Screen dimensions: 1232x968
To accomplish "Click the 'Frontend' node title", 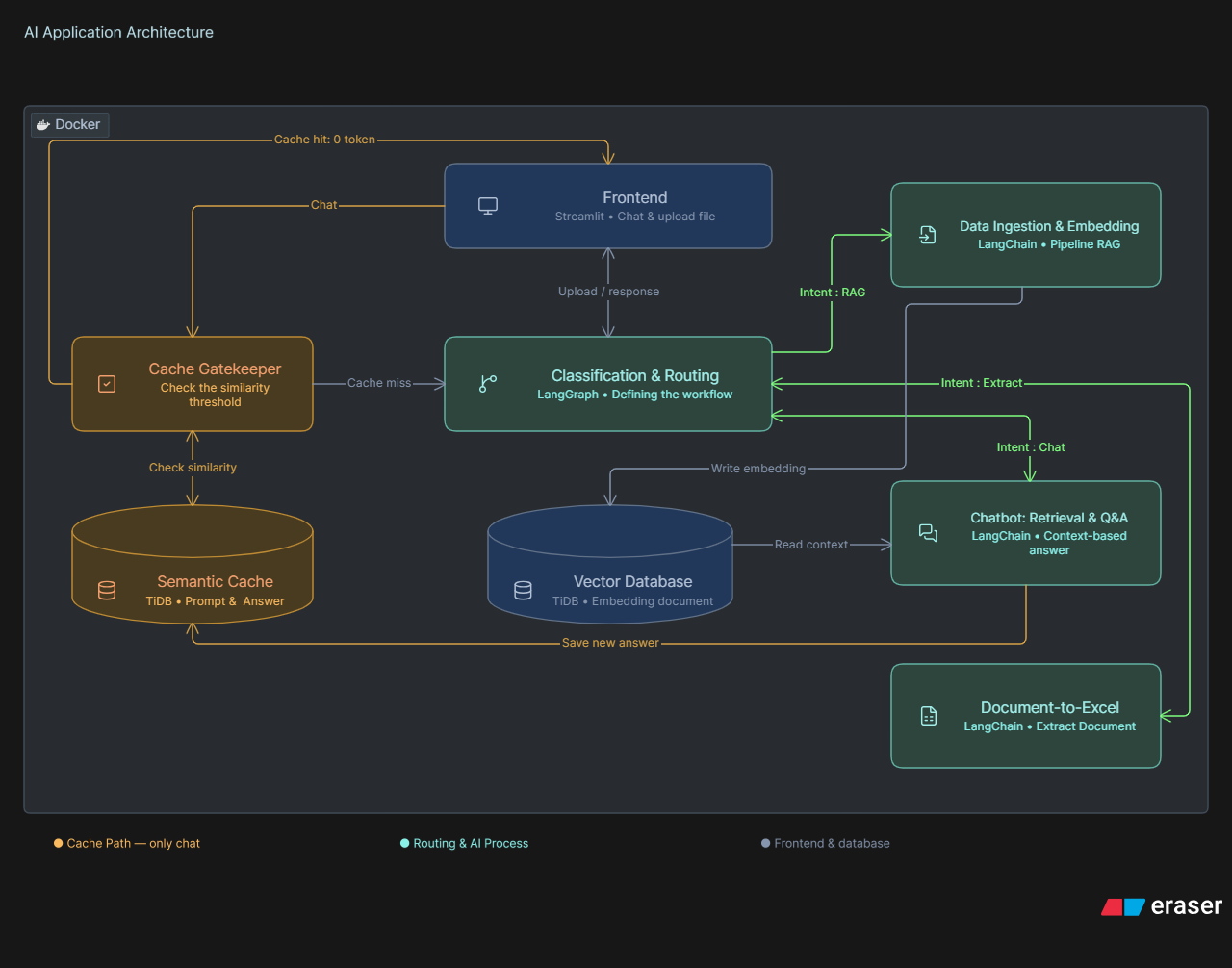I will (635, 197).
